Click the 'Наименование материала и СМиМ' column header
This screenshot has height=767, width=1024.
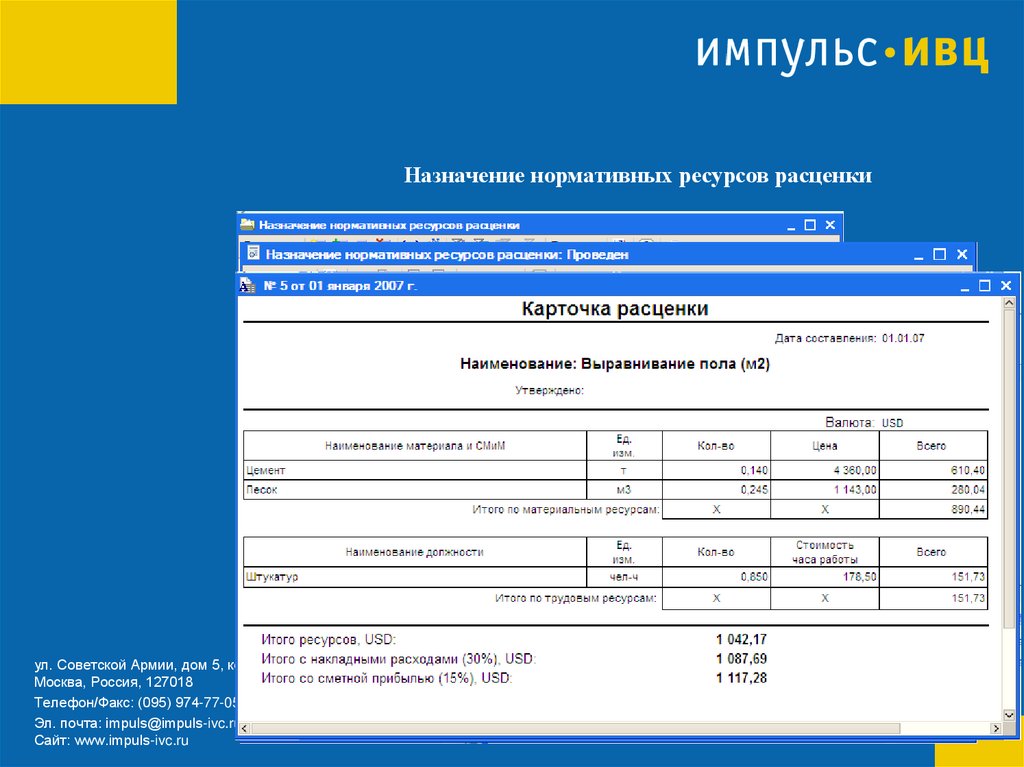pos(415,446)
